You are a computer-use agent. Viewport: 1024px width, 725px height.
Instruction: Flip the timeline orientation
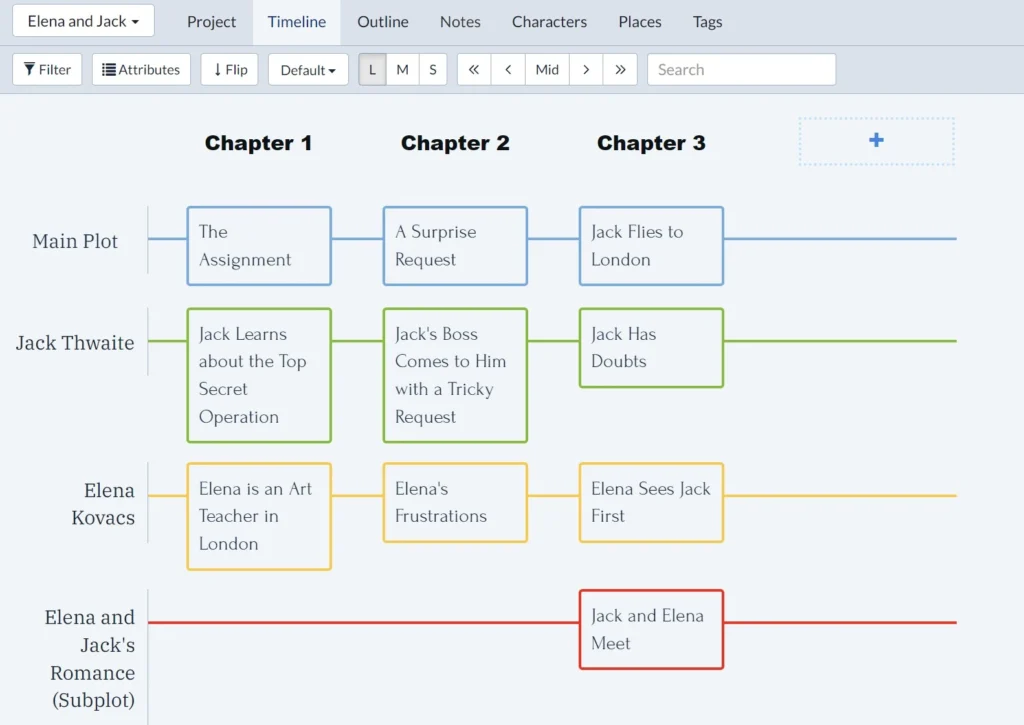pos(230,70)
